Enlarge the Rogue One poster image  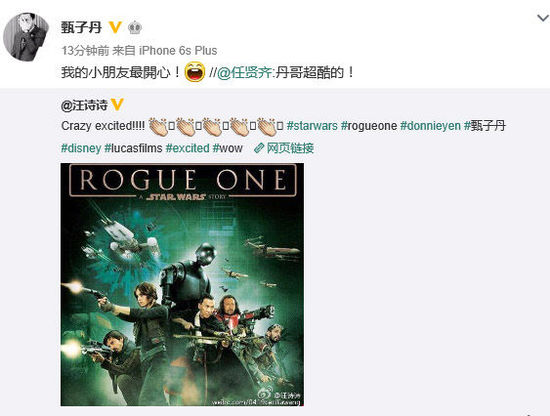[x=182, y=284]
